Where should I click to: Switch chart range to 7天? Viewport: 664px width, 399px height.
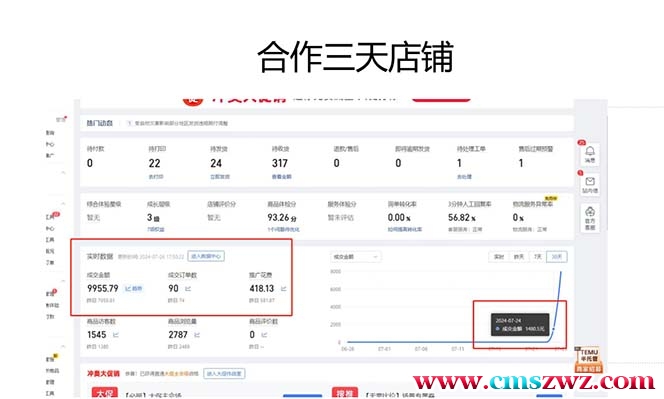tap(537, 257)
